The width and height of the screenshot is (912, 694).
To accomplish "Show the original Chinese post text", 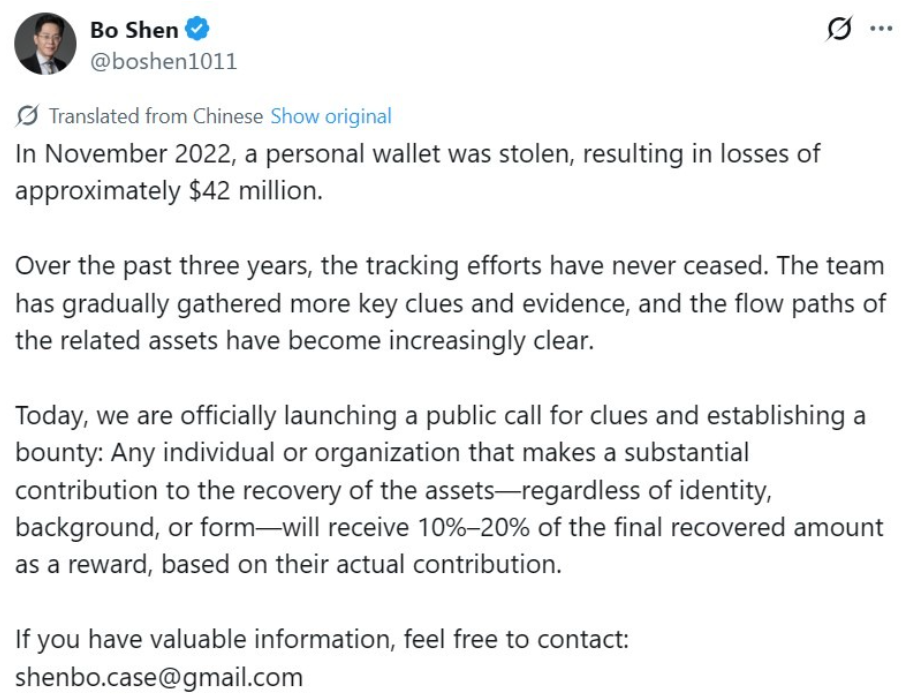I will pos(331,116).
